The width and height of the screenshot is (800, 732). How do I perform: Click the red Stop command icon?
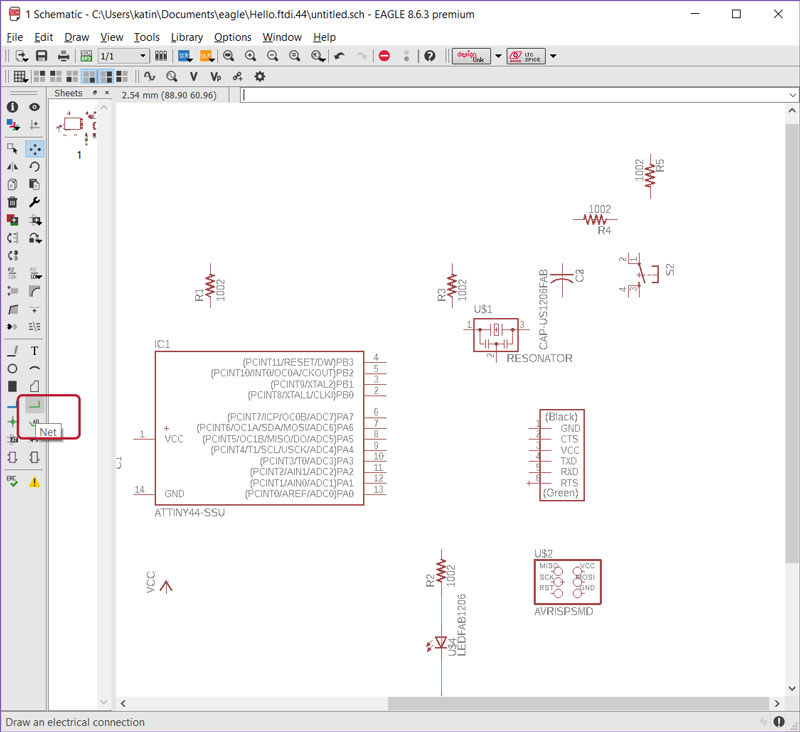pos(385,56)
